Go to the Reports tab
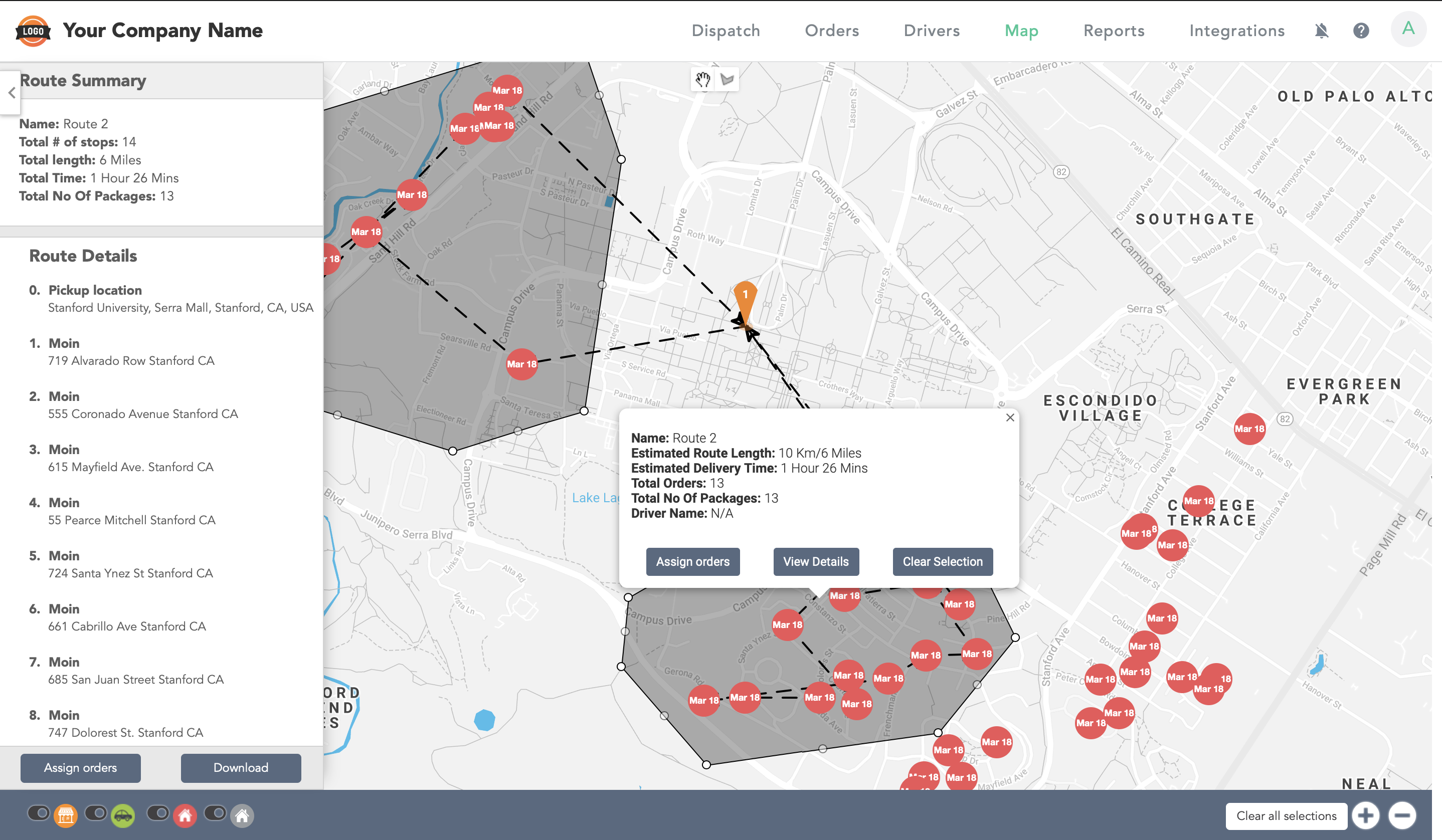 click(x=1114, y=30)
